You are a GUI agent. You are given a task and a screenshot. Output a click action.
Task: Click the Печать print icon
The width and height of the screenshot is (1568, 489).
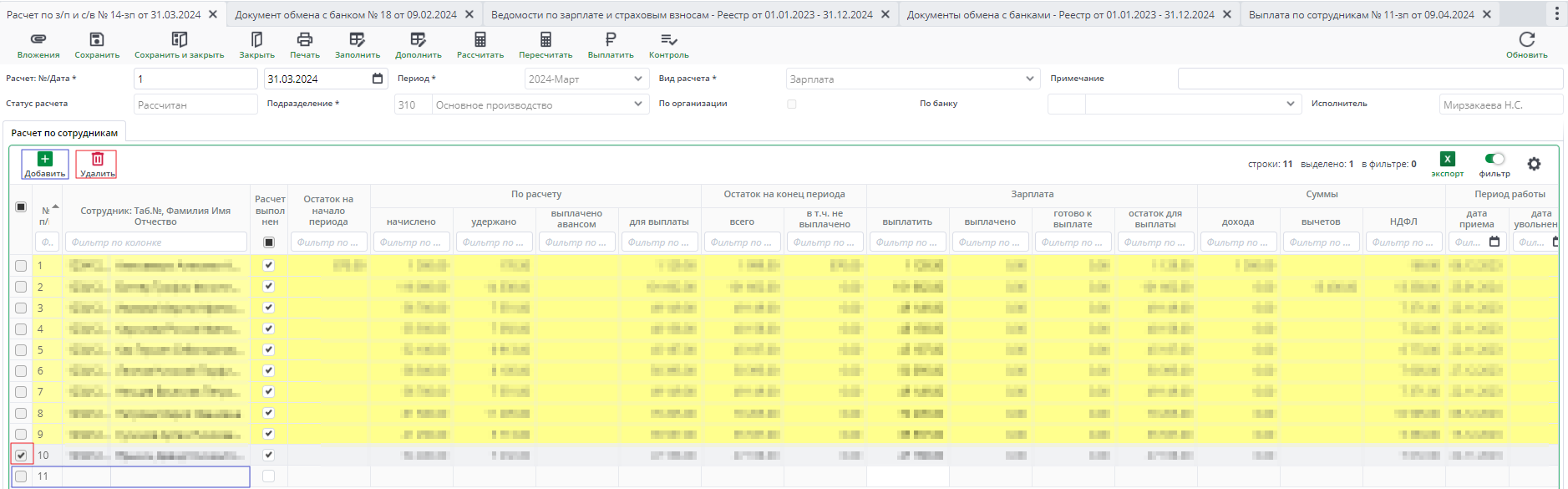pyautogui.click(x=305, y=40)
